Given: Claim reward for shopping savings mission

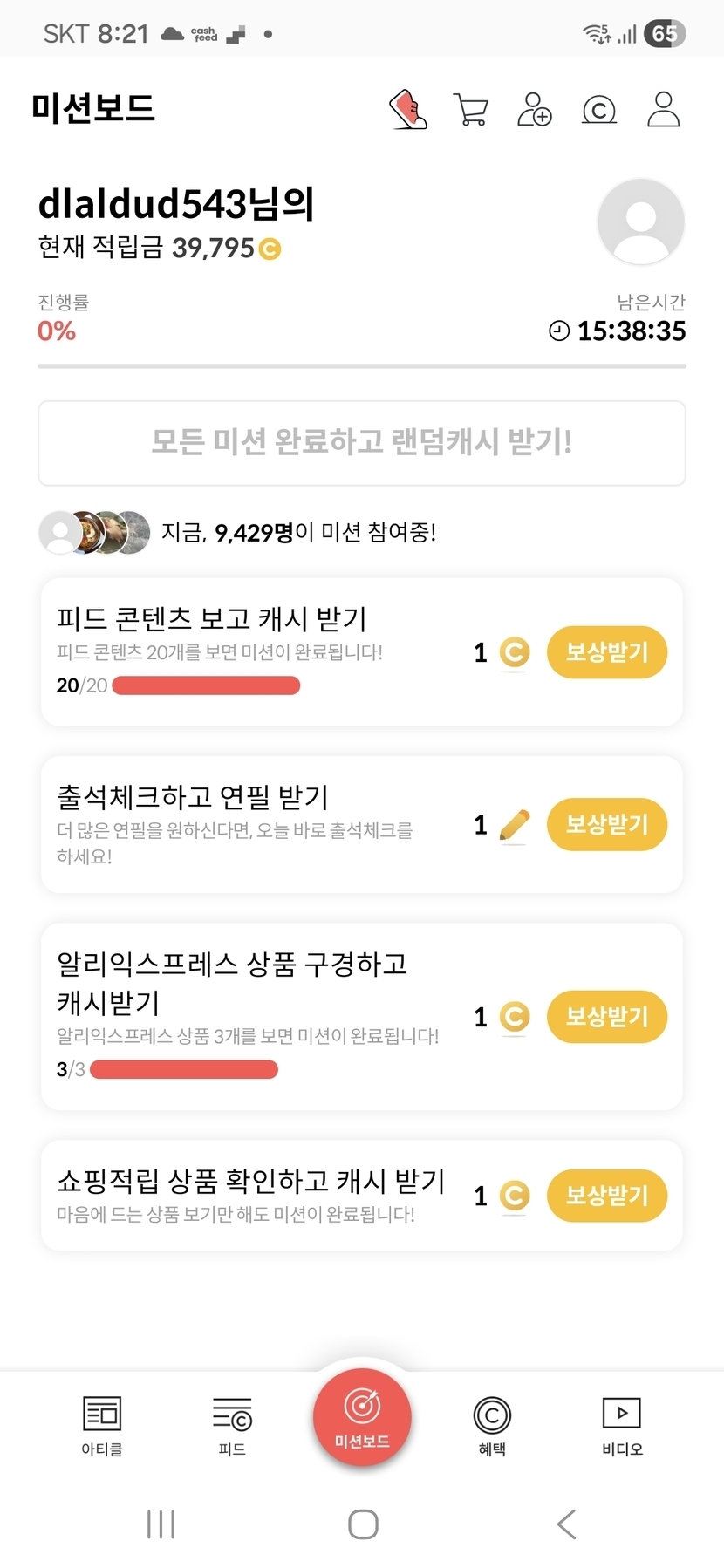Looking at the screenshot, I should pos(606,1196).
